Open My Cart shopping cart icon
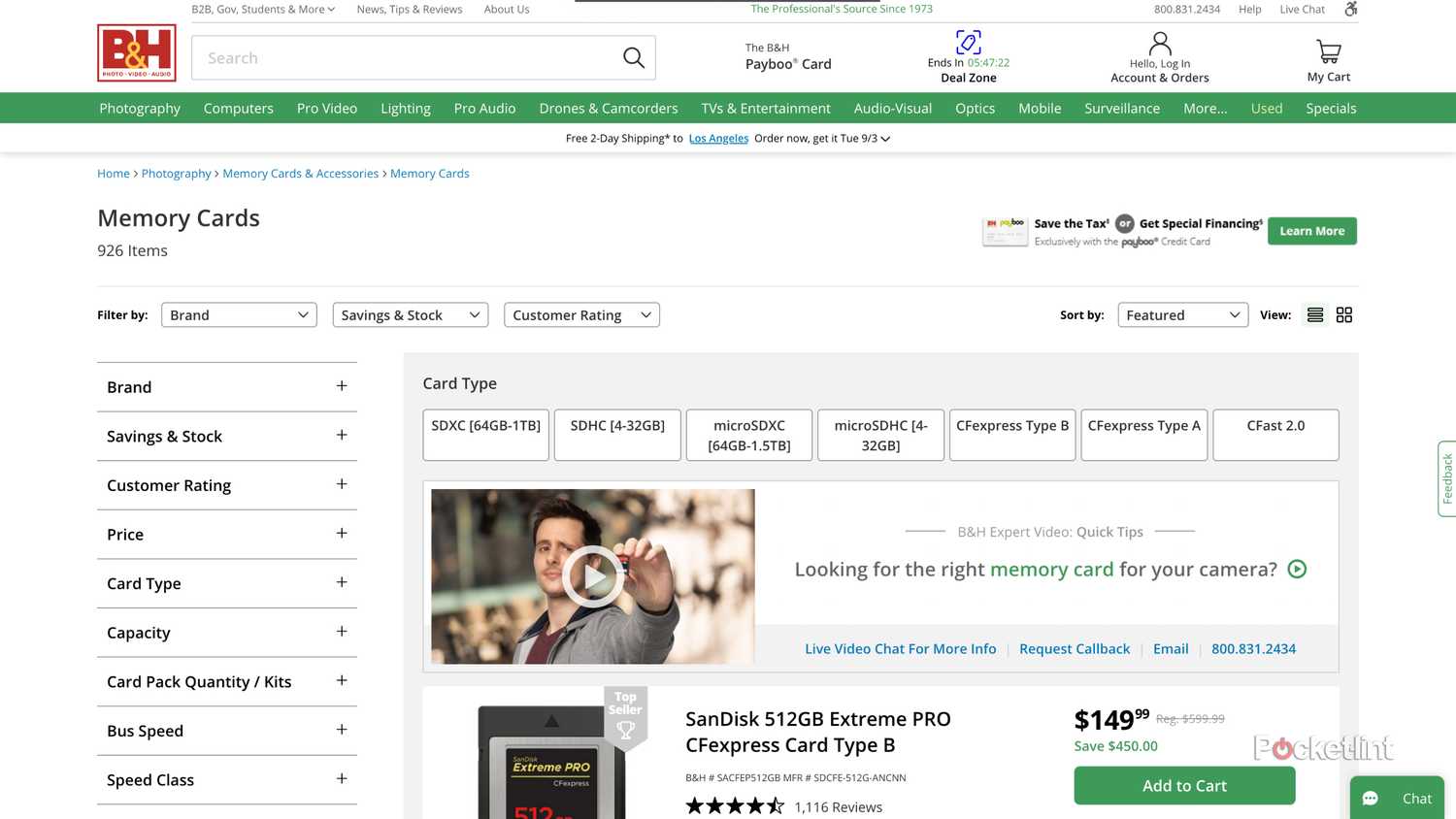This screenshot has width=1456, height=819. (1327, 49)
